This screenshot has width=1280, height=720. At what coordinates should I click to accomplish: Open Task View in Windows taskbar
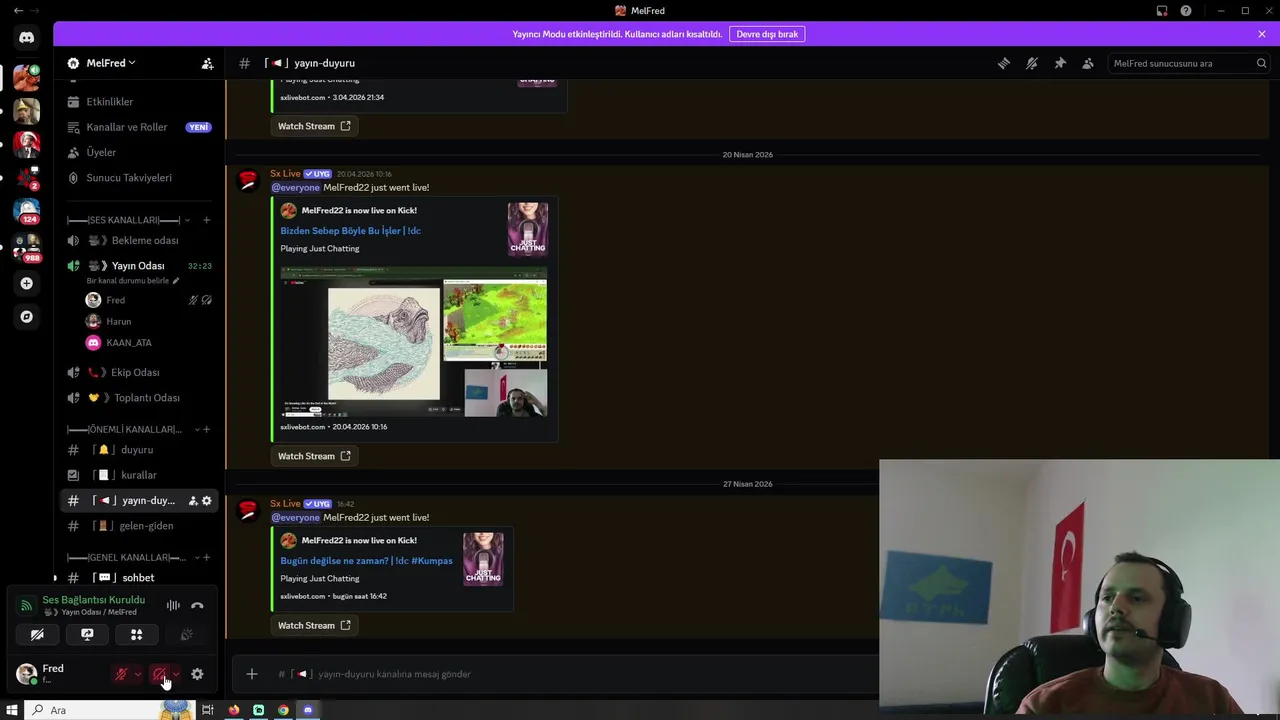[208, 710]
